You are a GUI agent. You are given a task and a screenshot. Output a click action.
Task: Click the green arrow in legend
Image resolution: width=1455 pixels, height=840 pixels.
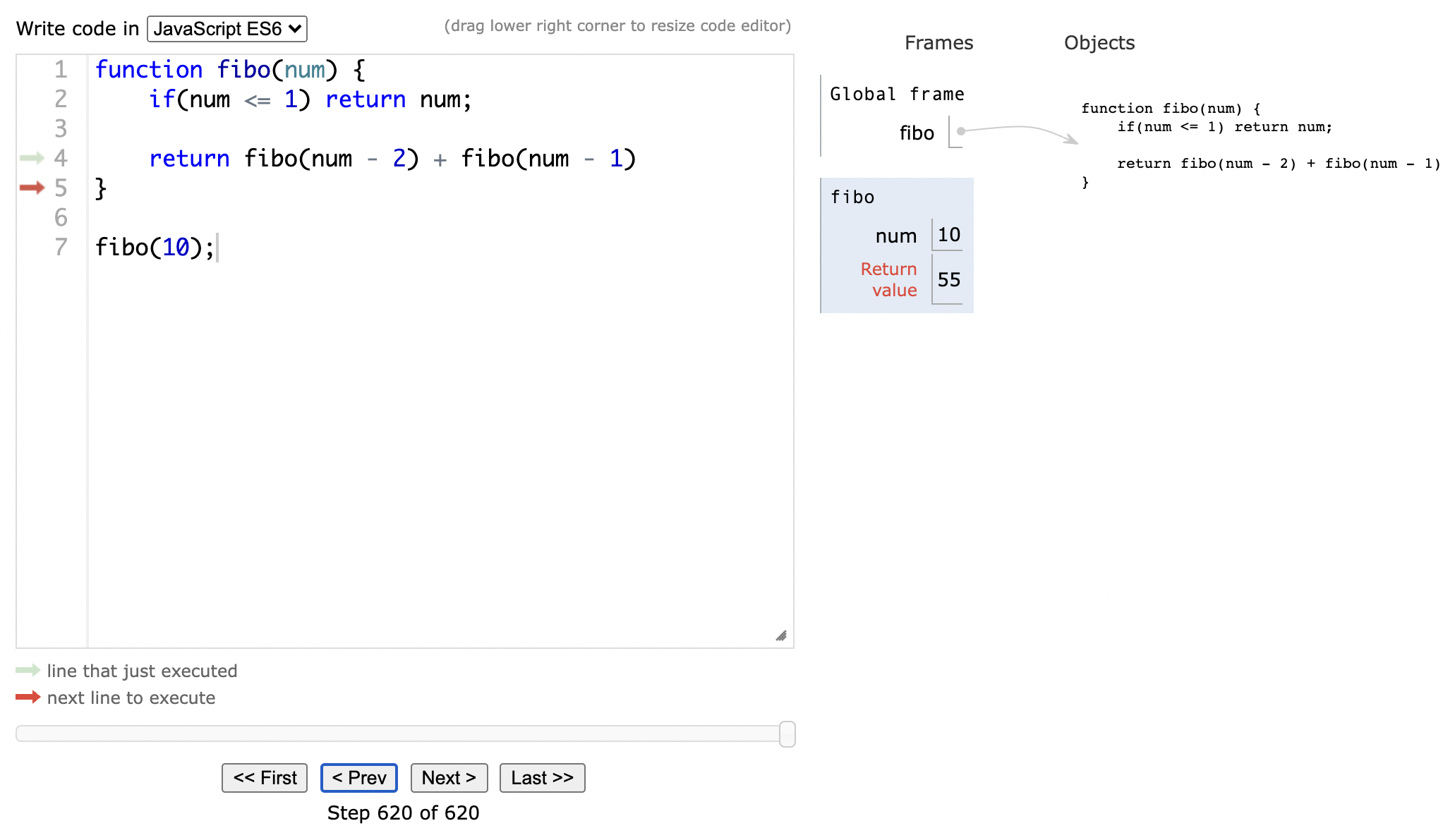coord(28,670)
